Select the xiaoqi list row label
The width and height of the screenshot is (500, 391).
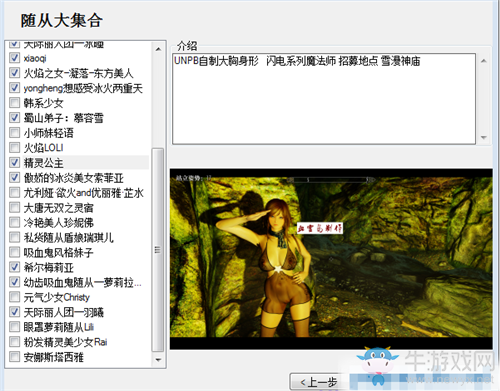point(35,58)
